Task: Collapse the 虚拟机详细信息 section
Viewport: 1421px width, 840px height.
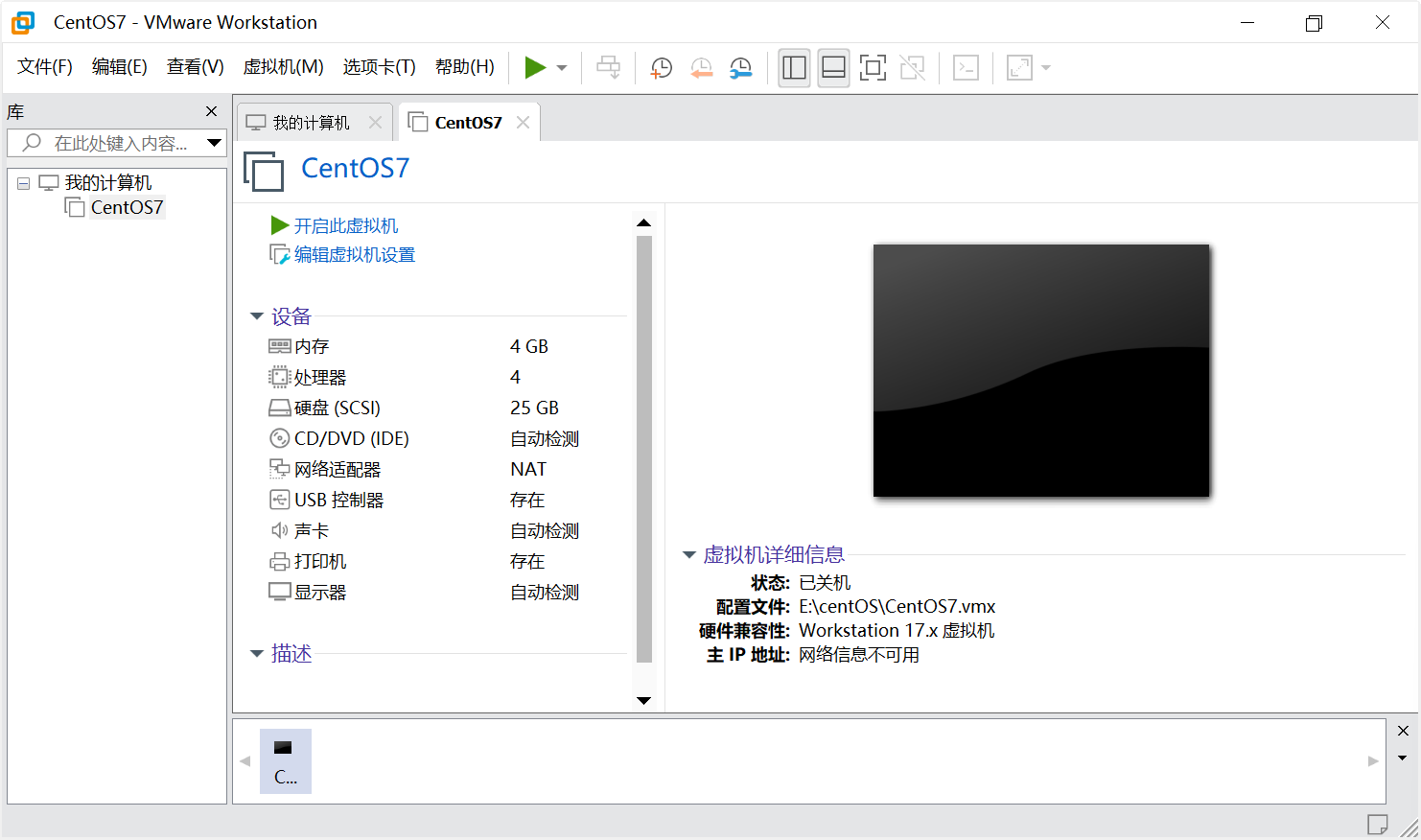Action: (688, 555)
